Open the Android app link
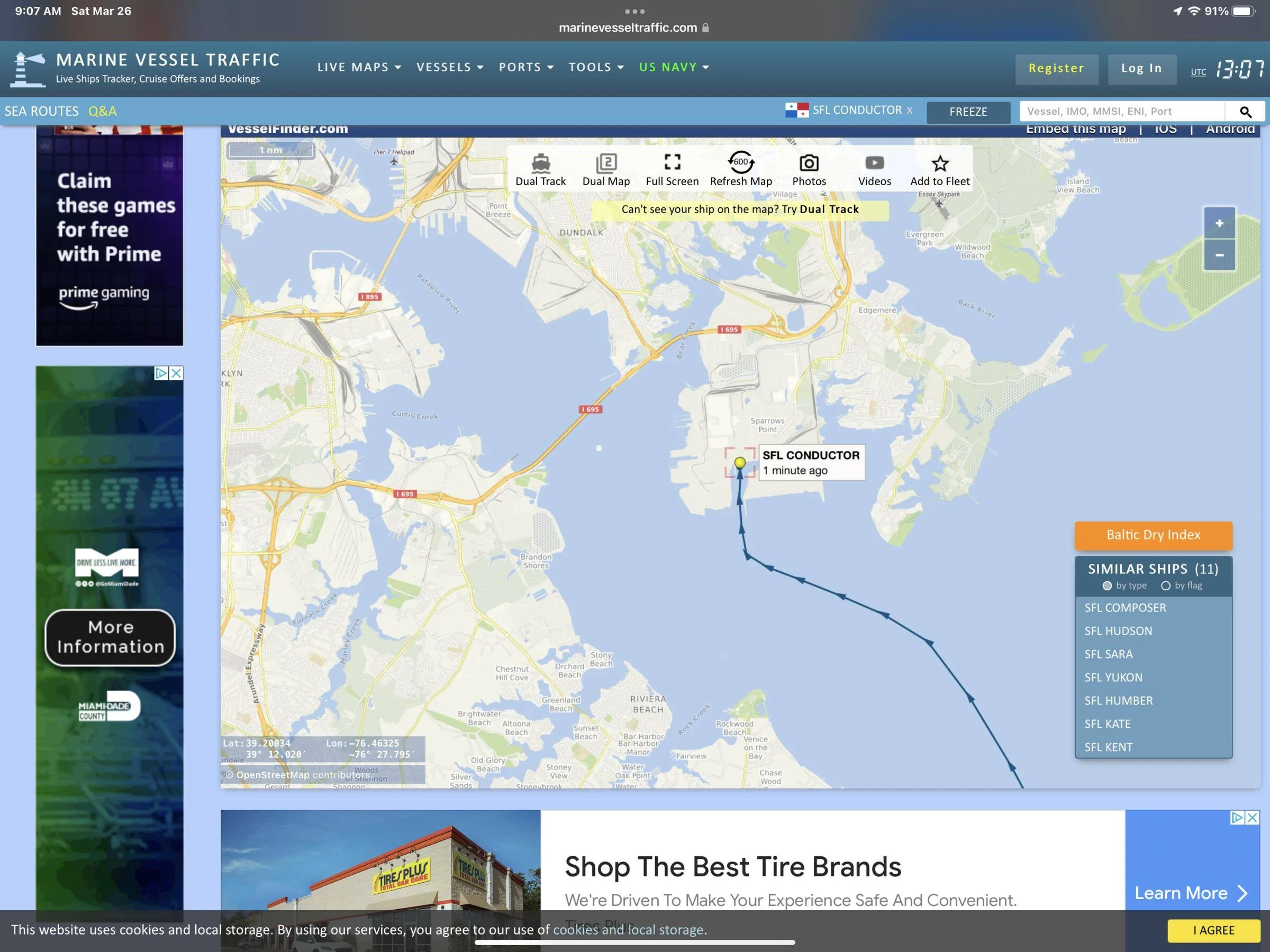This screenshot has height=952, width=1270. 1230,129
